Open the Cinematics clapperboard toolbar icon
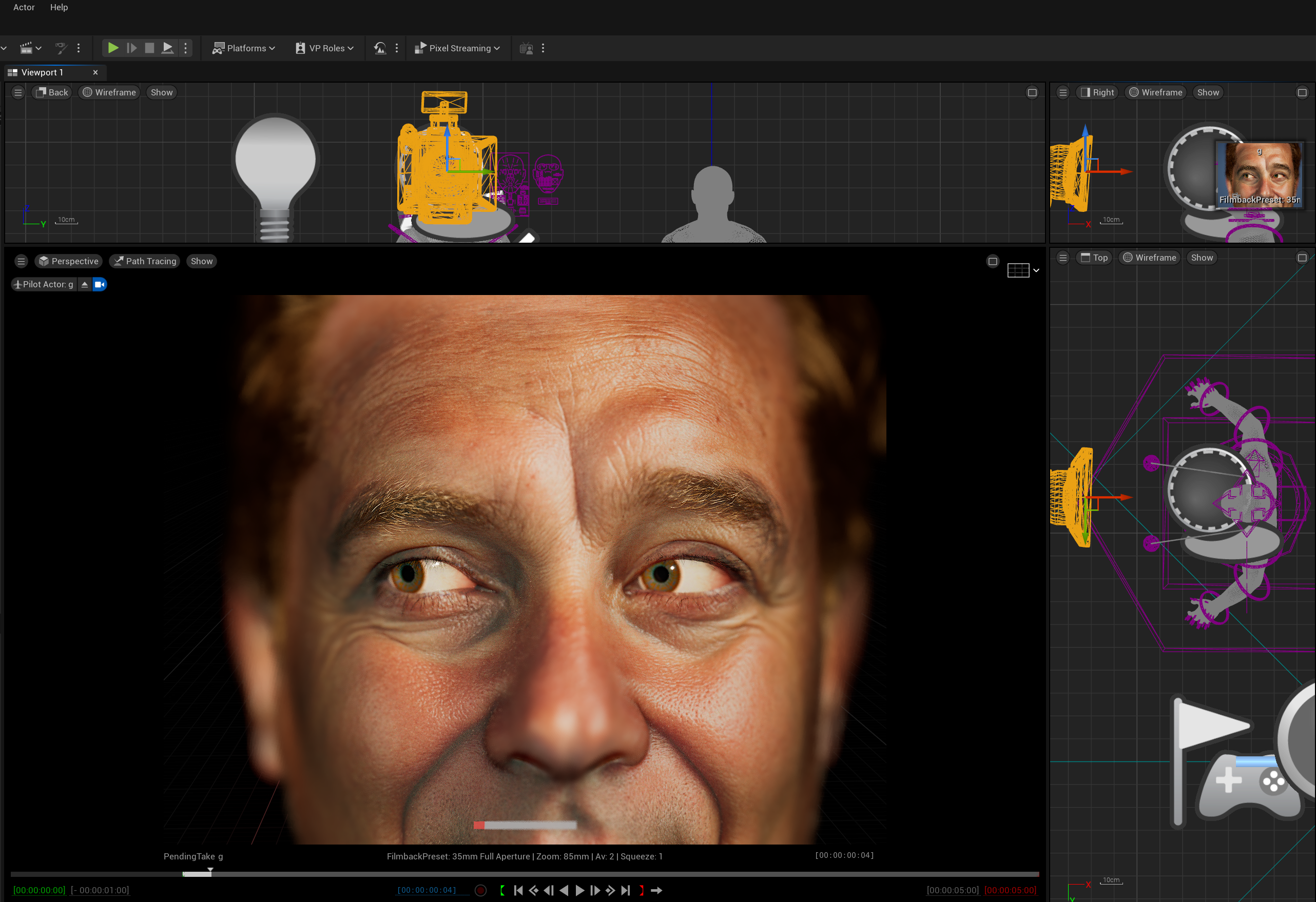Viewport: 1316px width, 902px height. coord(27,48)
